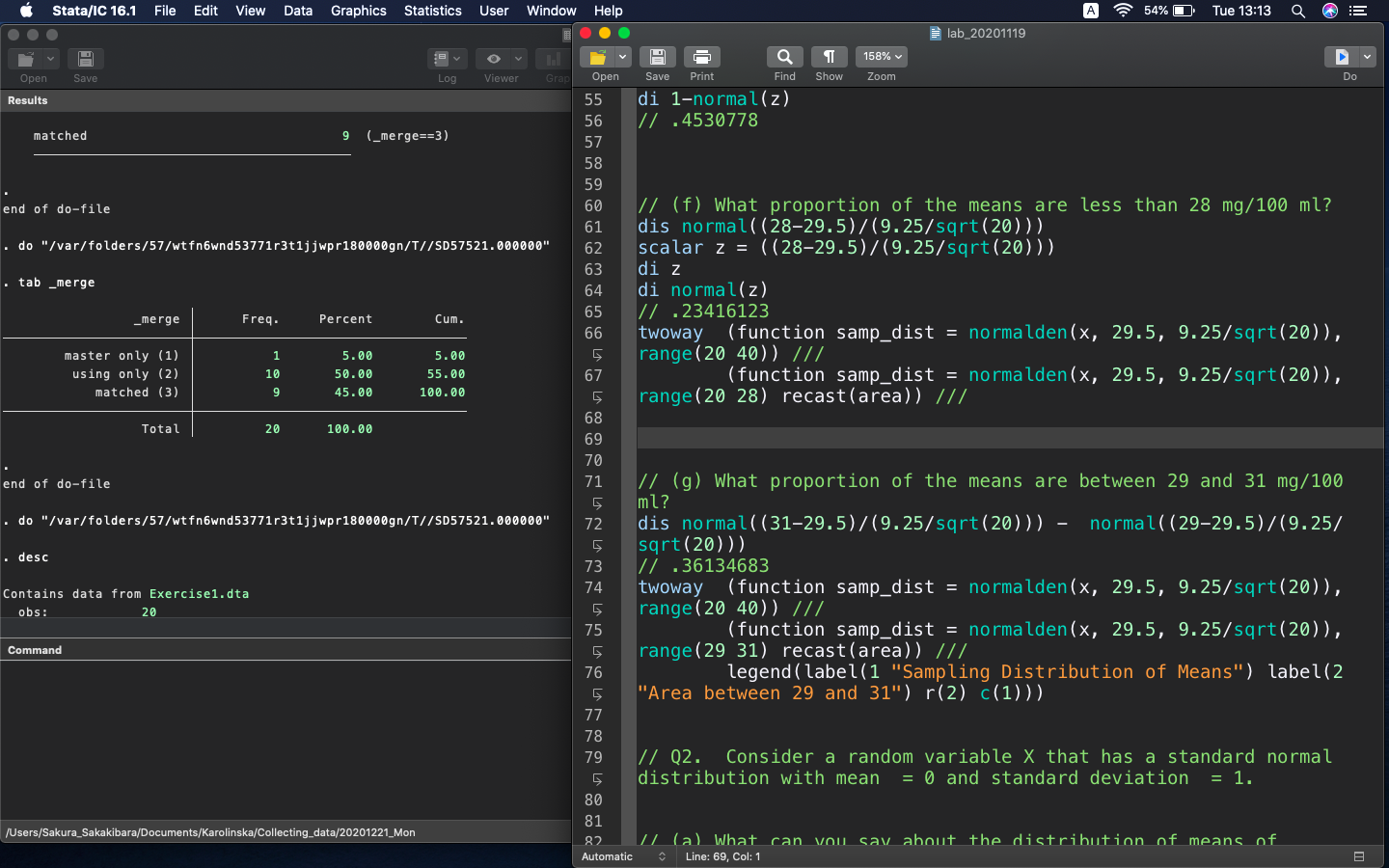Click the working directory path in Stata's status bar
The width and height of the screenshot is (1389, 868).
click(210, 832)
